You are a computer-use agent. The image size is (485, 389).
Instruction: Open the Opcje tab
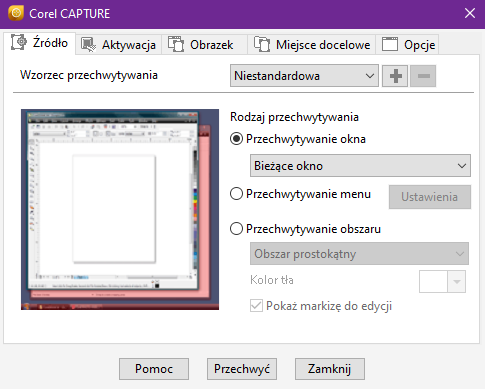pyautogui.click(x=407, y=45)
